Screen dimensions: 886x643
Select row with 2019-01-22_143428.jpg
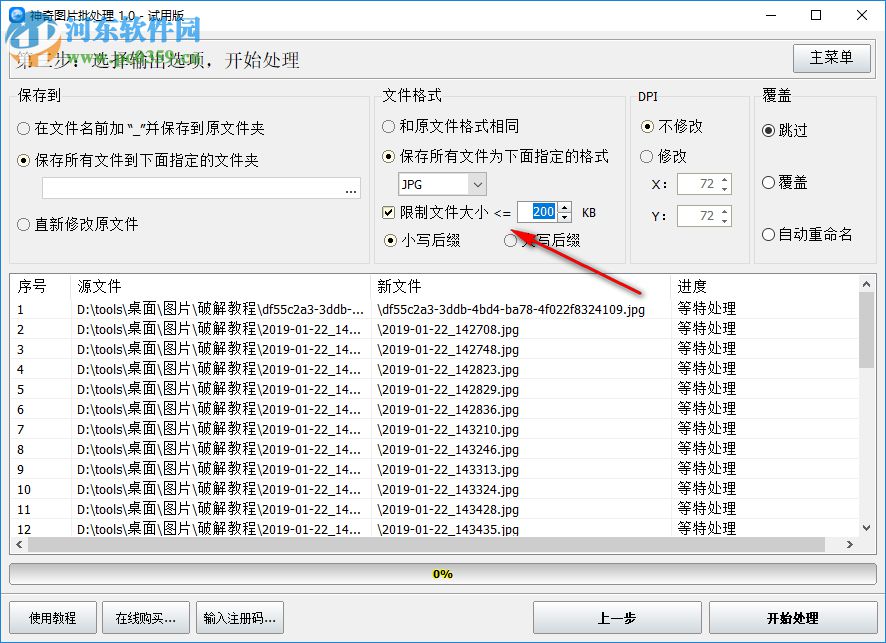click(x=435, y=509)
